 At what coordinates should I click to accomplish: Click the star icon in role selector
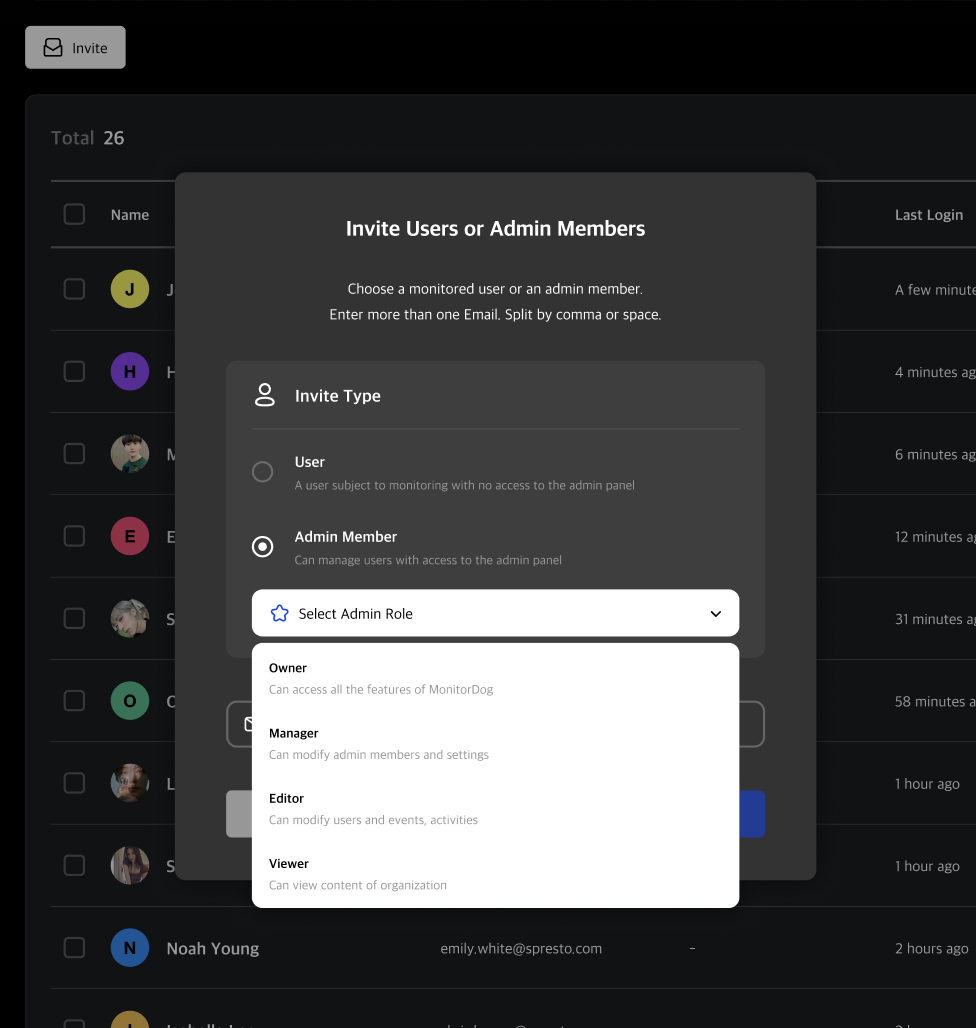coord(280,614)
